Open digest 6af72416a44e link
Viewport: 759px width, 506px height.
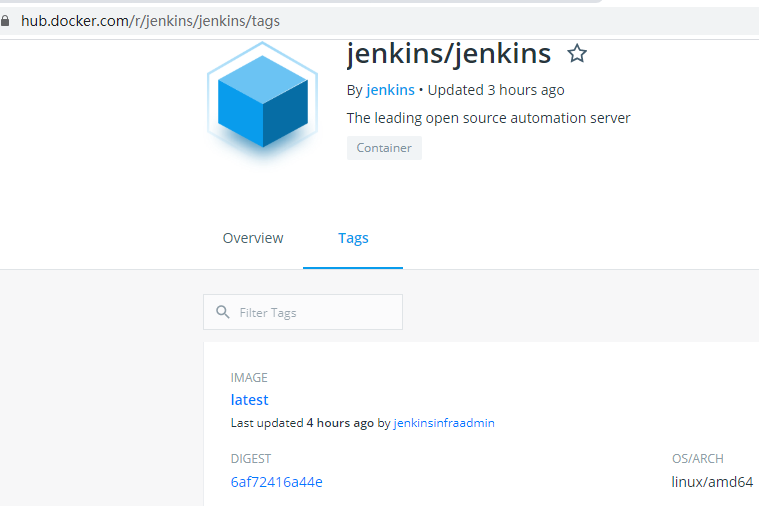point(276,482)
